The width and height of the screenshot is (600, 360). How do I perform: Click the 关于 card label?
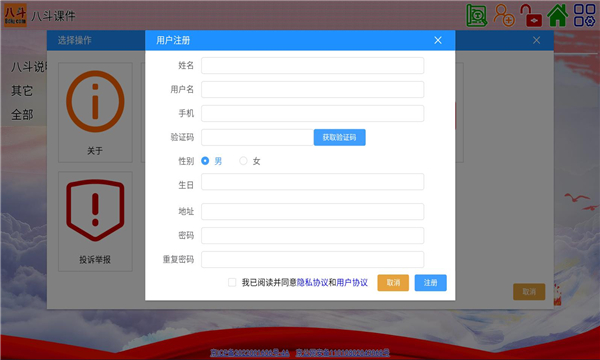pyautogui.click(x=95, y=151)
